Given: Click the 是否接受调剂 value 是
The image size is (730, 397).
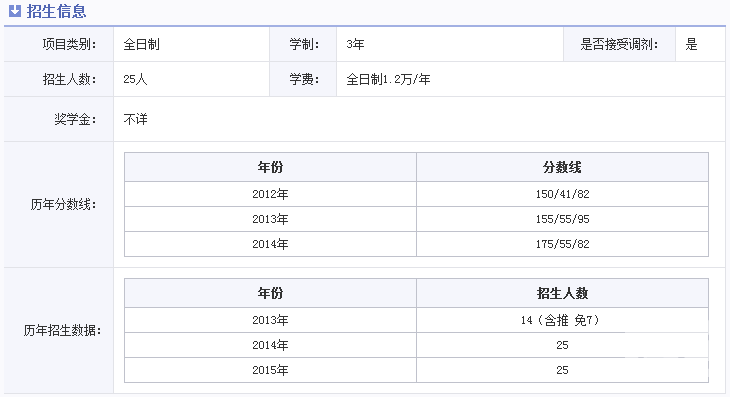Looking at the screenshot, I should click(x=691, y=45).
